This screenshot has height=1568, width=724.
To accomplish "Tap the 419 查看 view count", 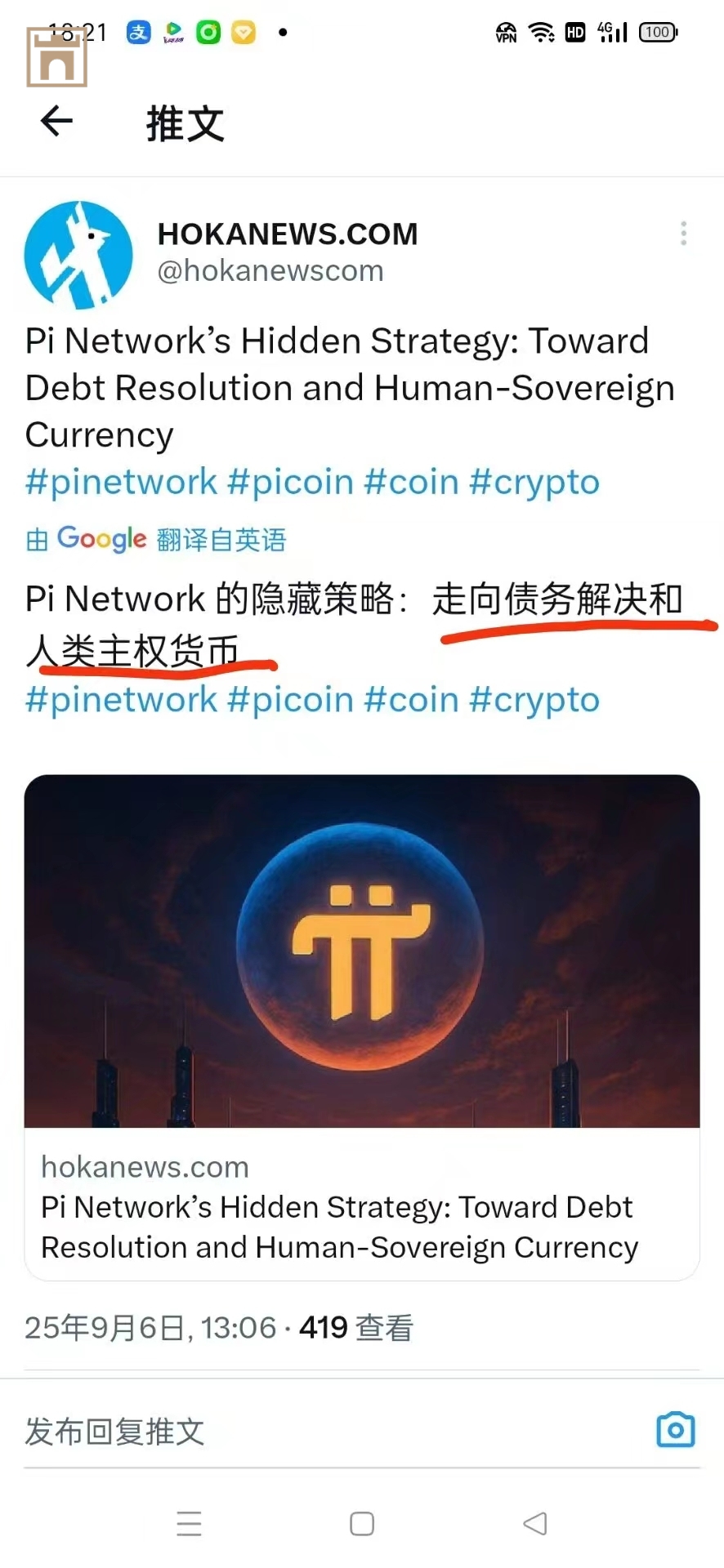I will coord(356,1328).
